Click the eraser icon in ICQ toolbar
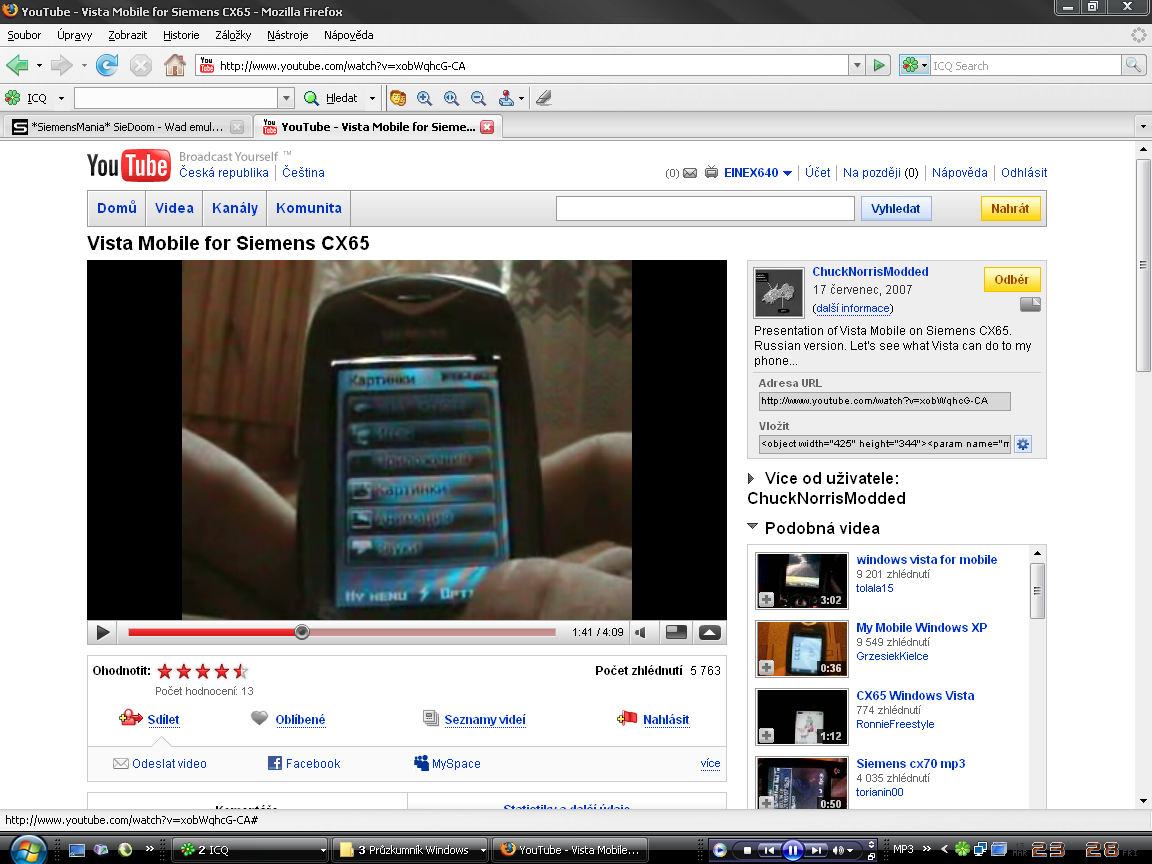Image resolution: width=1152 pixels, height=864 pixels. [x=544, y=98]
